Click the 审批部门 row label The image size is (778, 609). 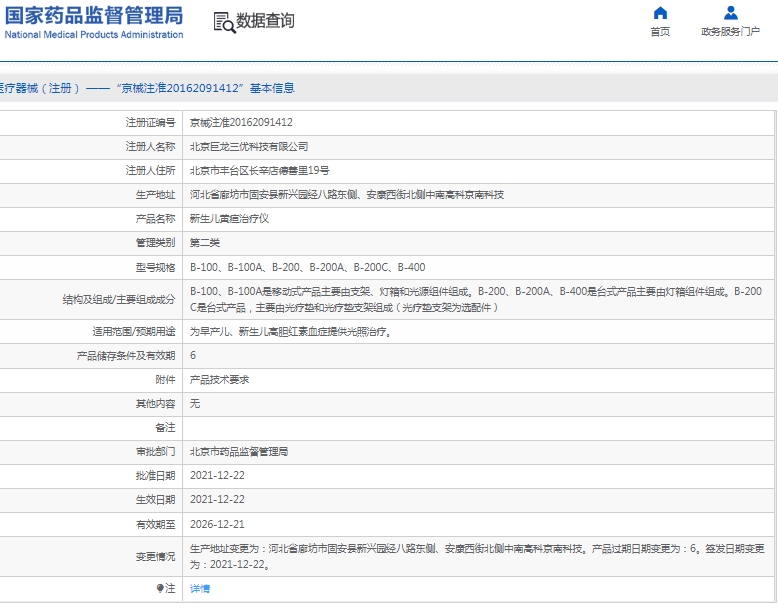click(x=155, y=452)
